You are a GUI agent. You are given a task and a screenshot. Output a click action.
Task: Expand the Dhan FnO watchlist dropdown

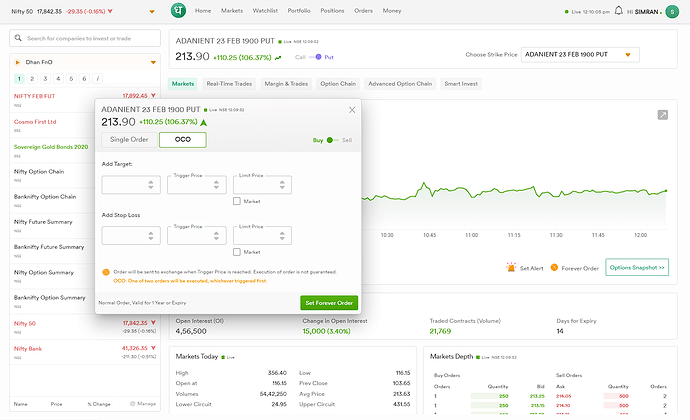(x=153, y=63)
